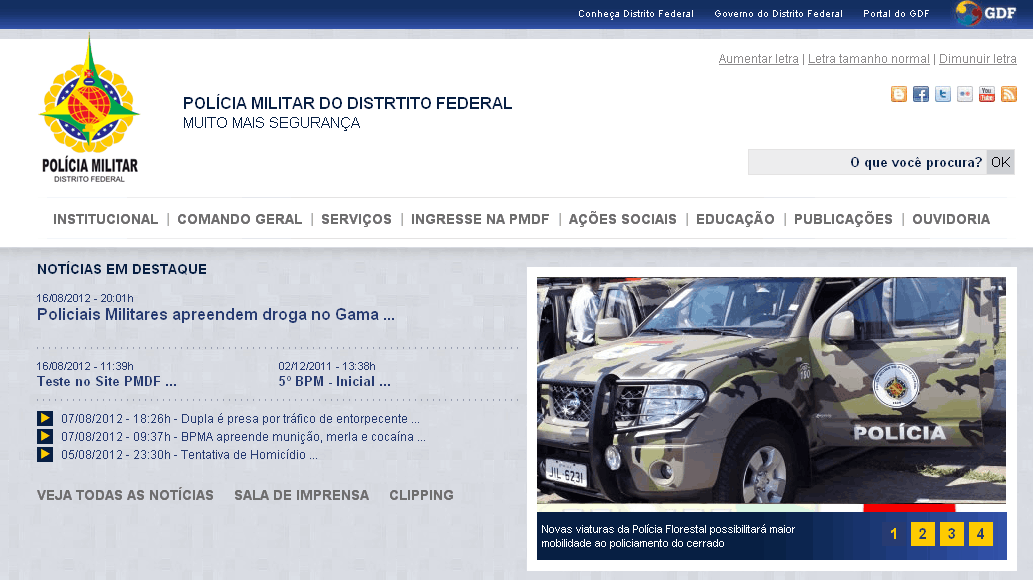Open the 'Policiais Militares apreendem droga no Gama' headline
The image size is (1033, 580).
click(x=215, y=314)
